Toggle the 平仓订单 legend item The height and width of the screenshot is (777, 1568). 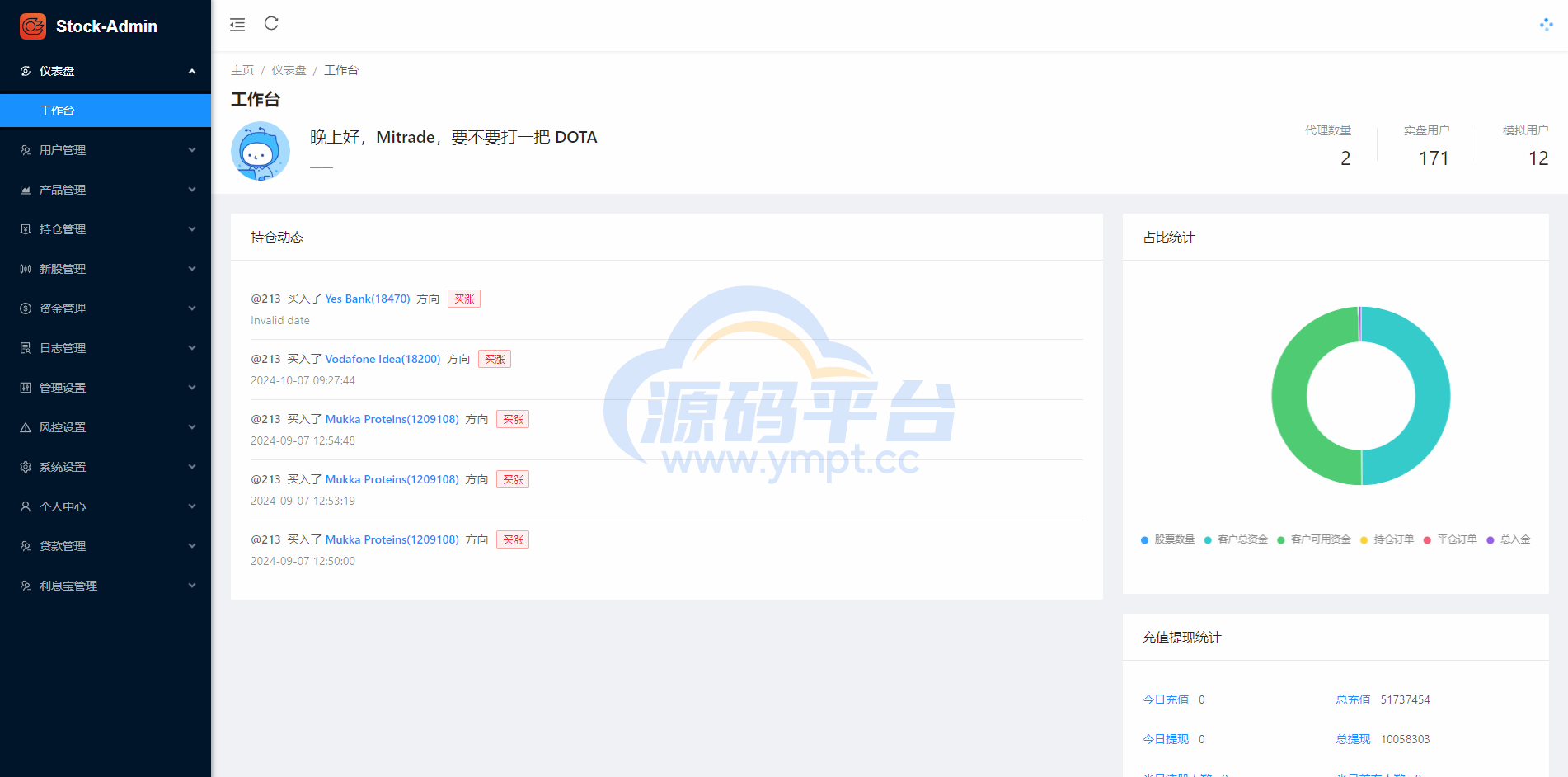click(x=1450, y=539)
